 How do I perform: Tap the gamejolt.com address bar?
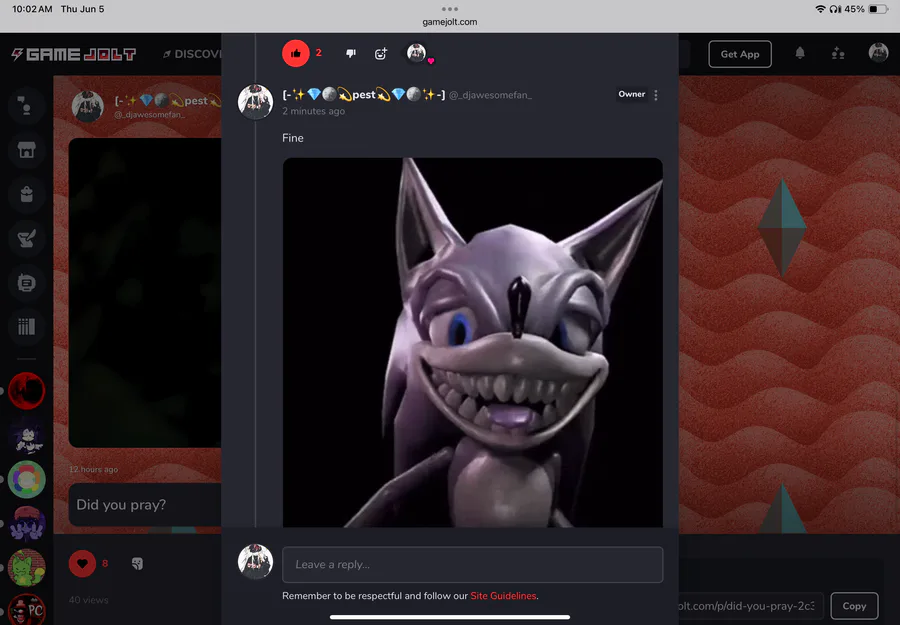pyautogui.click(x=450, y=22)
